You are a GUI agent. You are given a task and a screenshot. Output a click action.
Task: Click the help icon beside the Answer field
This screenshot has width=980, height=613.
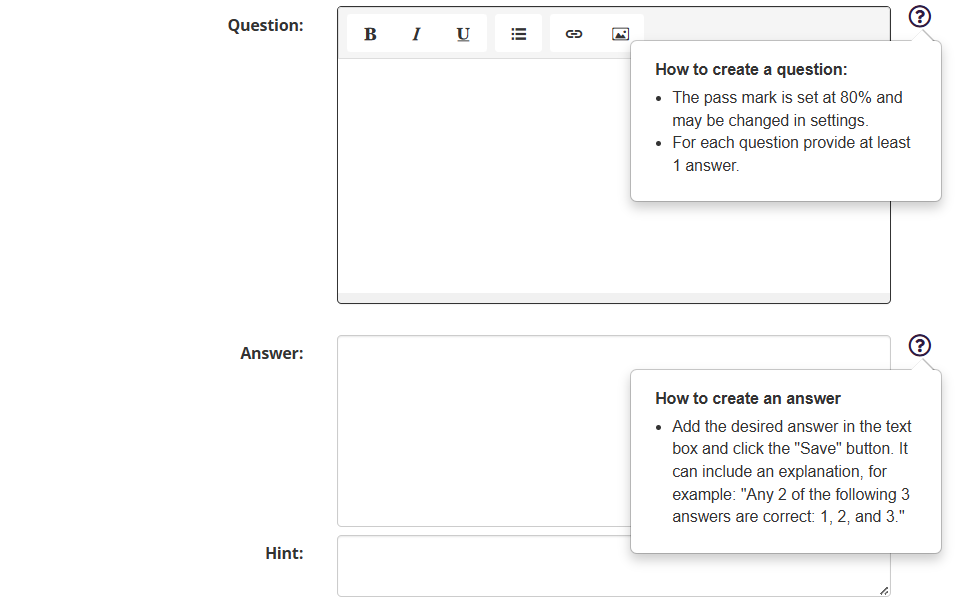tap(920, 345)
